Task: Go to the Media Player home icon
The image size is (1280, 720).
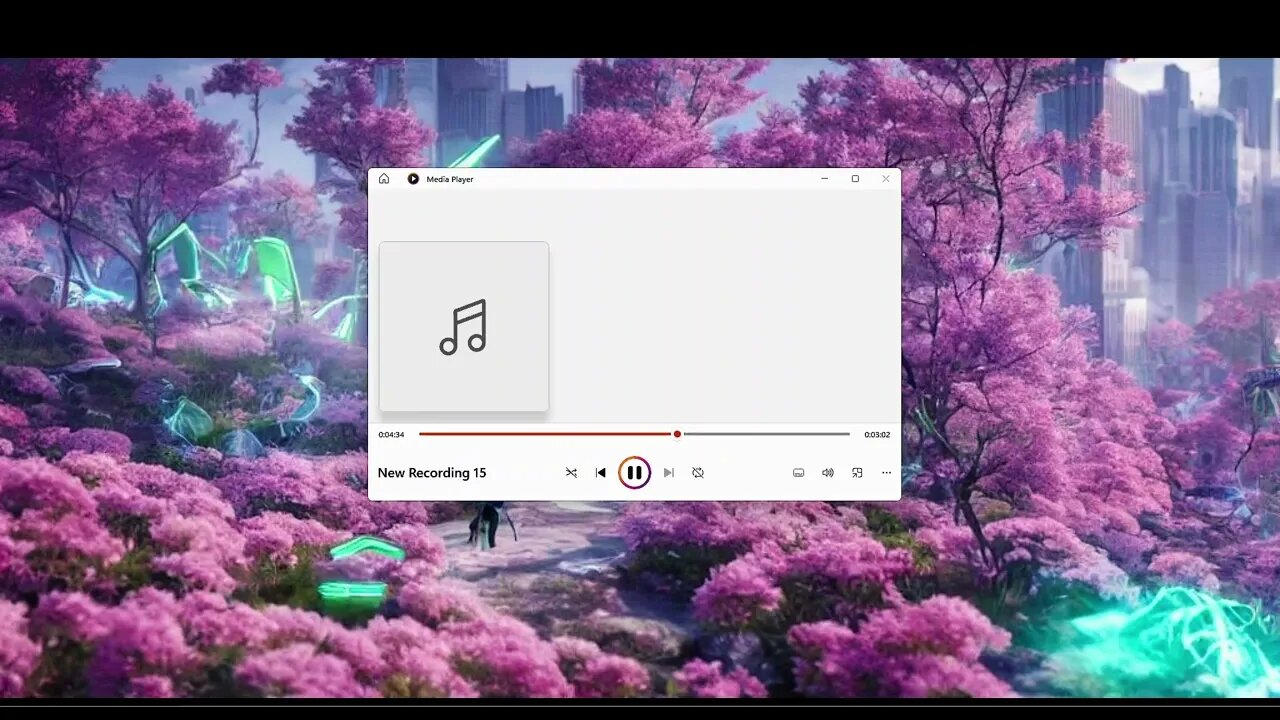Action: pos(384,179)
